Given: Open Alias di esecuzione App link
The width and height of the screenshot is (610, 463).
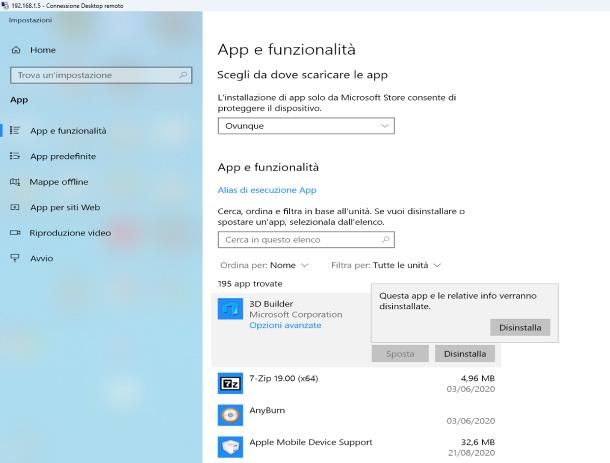Looking at the screenshot, I should (267, 190).
